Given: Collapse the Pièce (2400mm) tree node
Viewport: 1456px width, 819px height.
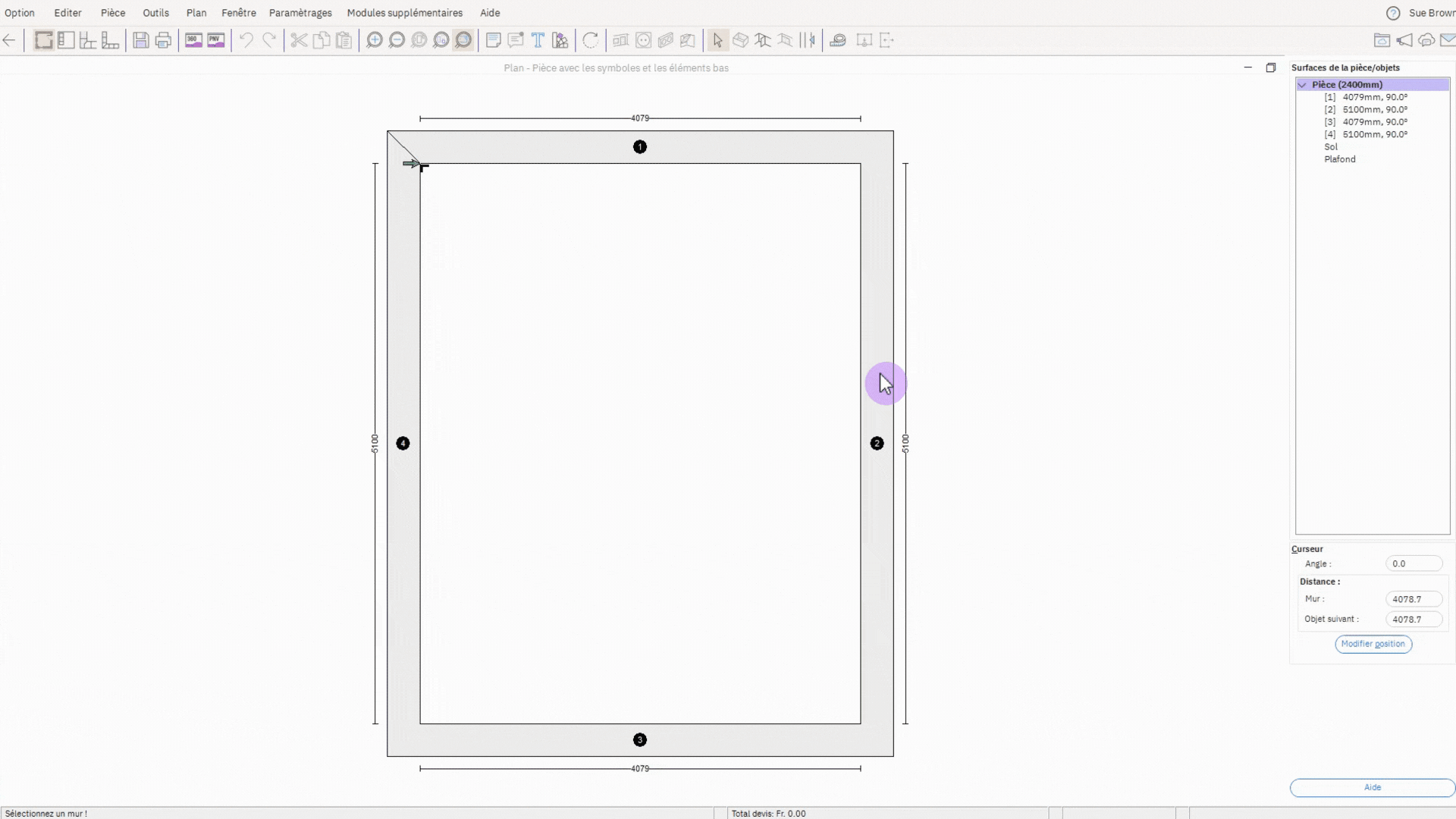Looking at the screenshot, I should (x=1302, y=85).
